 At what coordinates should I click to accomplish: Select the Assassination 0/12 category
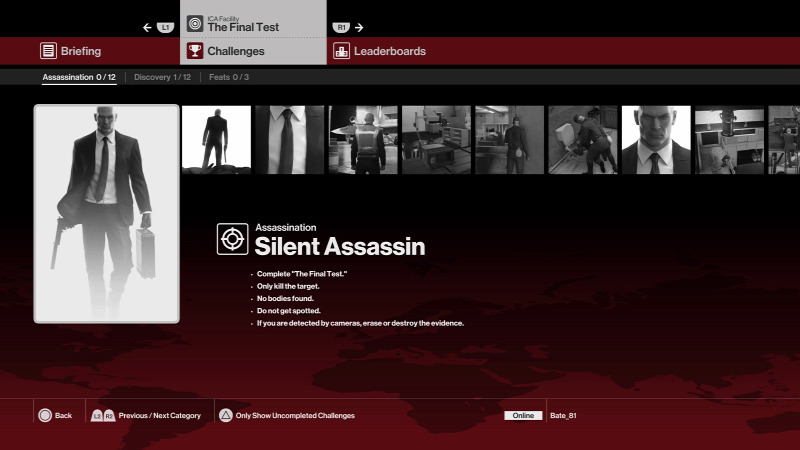click(x=79, y=77)
